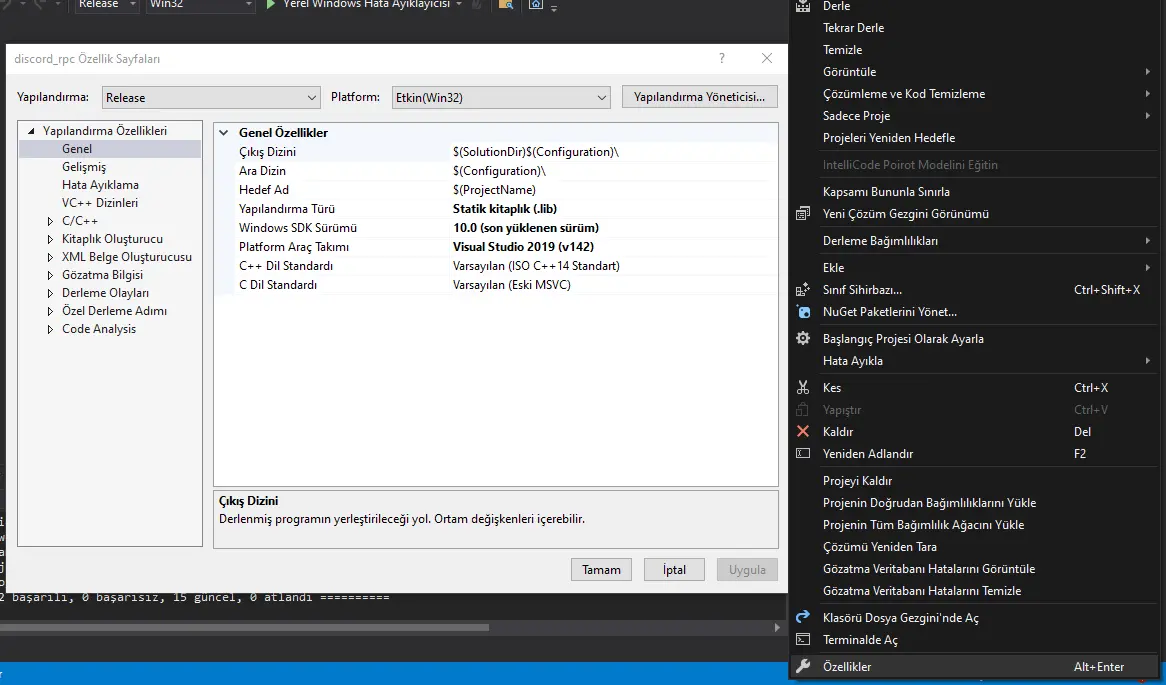Click the gear icon for Başlangıç Projesi

tap(803, 339)
